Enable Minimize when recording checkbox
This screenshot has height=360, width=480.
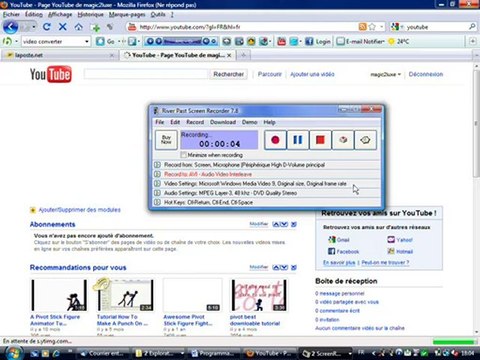(x=183, y=155)
